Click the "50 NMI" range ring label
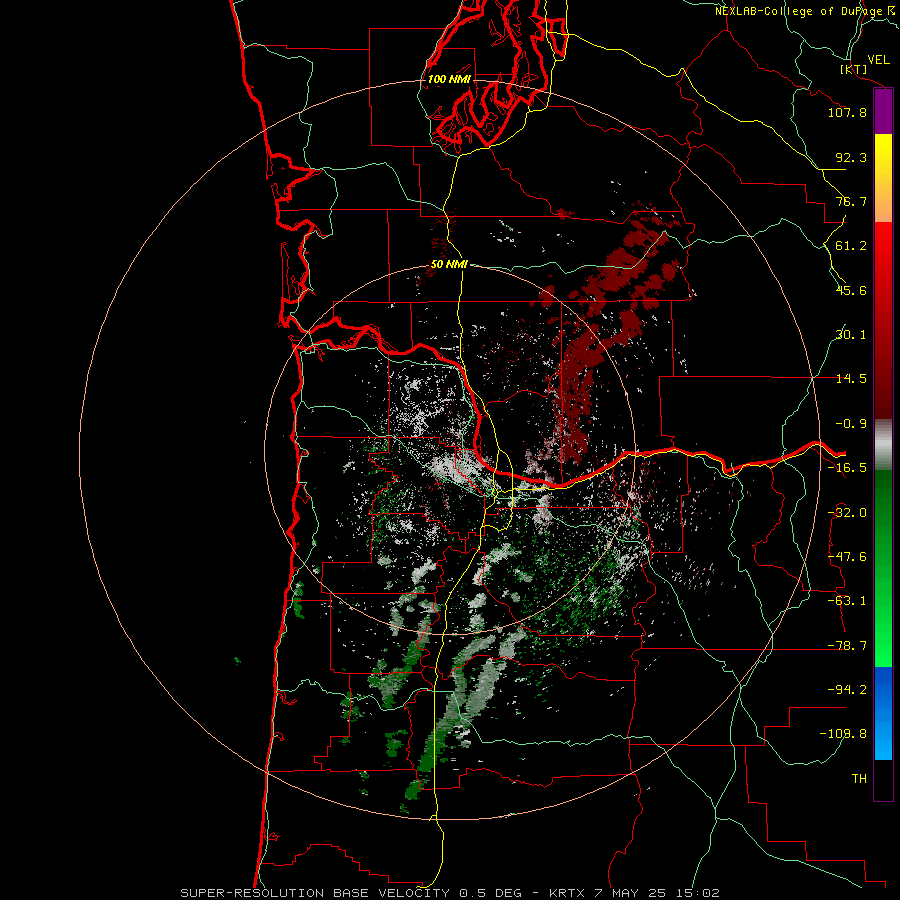 pyautogui.click(x=449, y=265)
